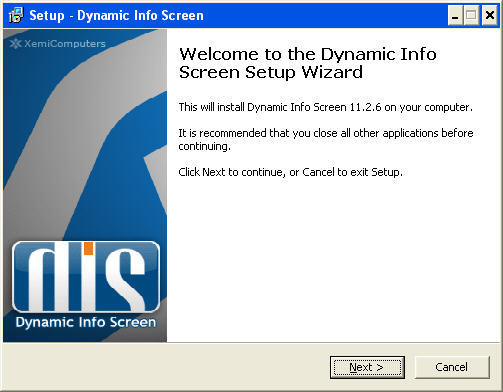Click the text 'This will install Dynamic Info Screen 11.2.6'
This screenshot has height=392, width=503.
click(x=280, y=107)
